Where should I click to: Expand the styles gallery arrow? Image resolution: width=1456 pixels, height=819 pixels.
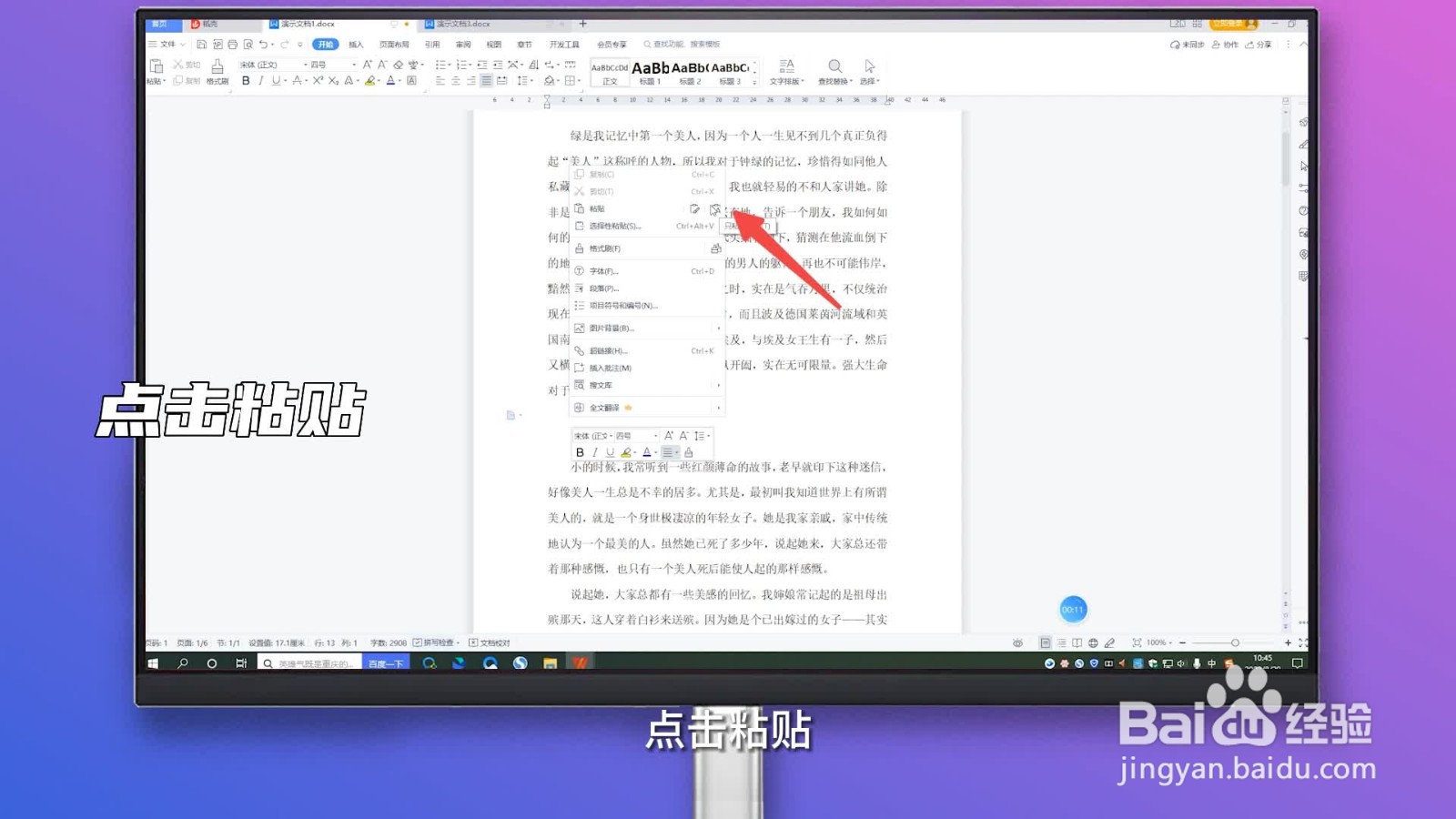[754, 82]
